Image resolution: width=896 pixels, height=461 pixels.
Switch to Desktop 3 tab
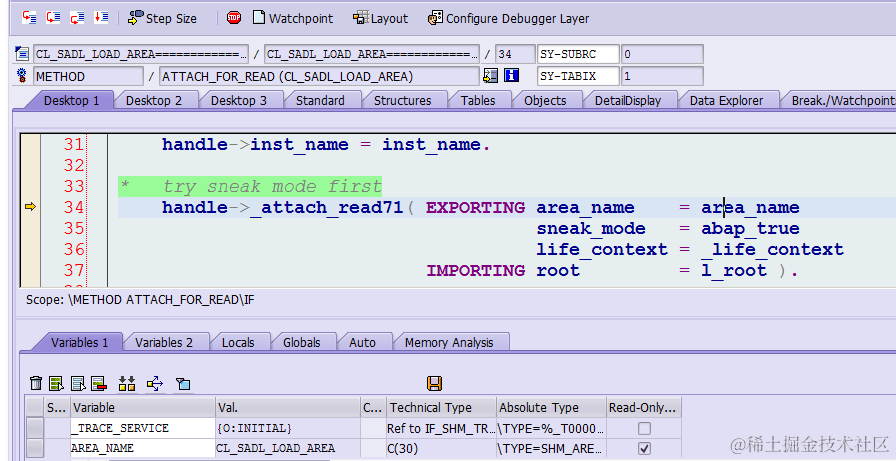point(239,101)
